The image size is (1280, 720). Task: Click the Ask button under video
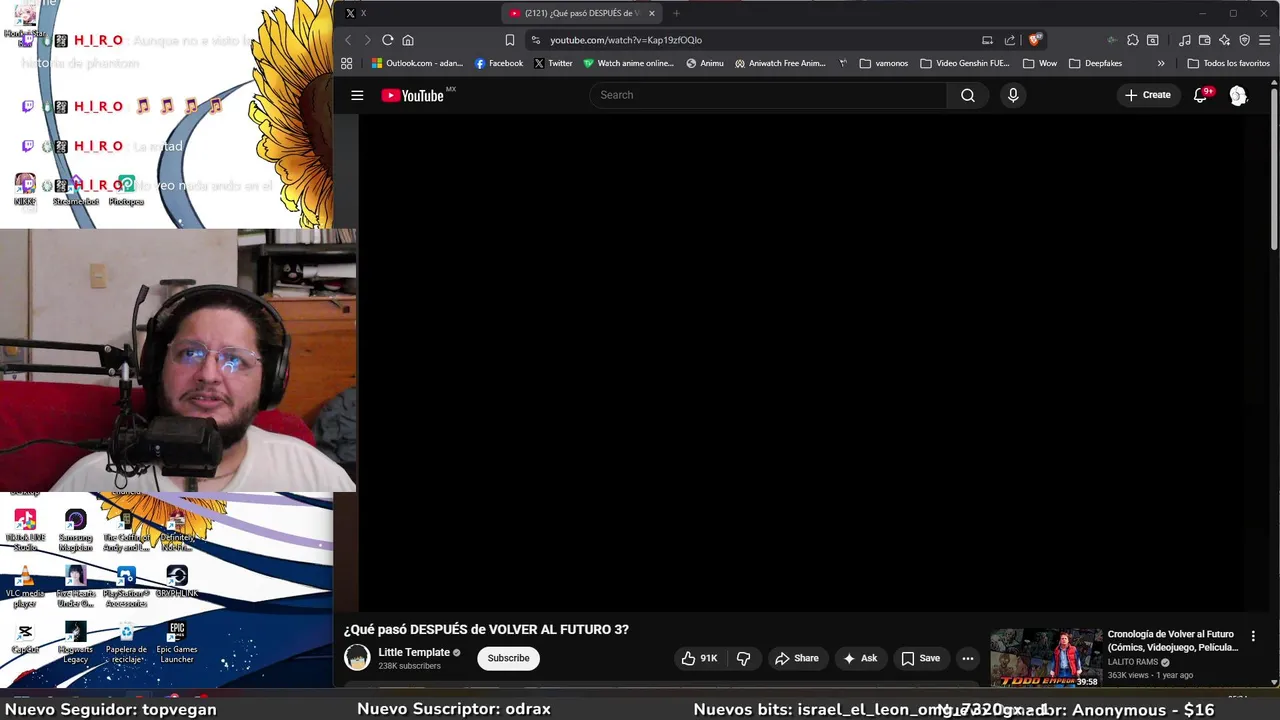tap(860, 658)
